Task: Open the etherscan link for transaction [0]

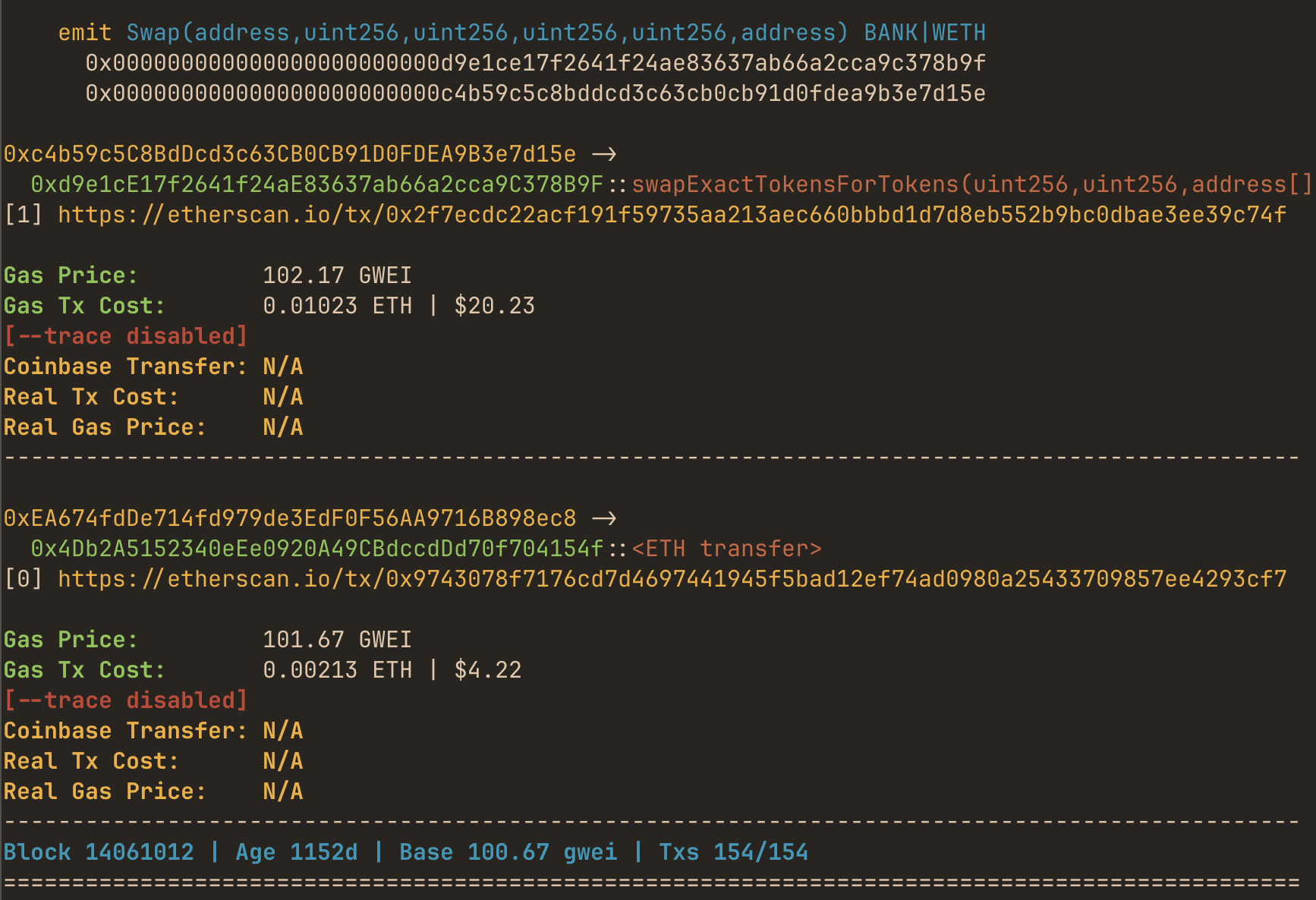Action: (x=672, y=579)
